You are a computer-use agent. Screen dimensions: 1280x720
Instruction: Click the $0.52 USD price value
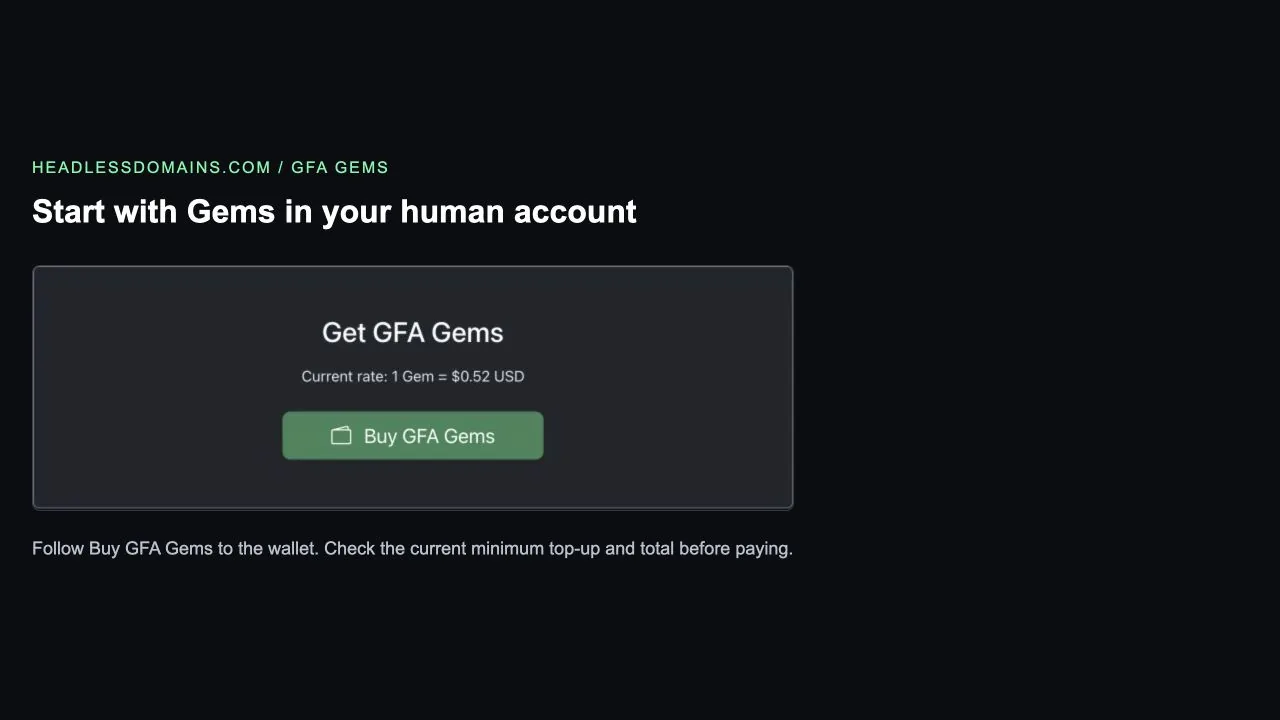pos(487,377)
